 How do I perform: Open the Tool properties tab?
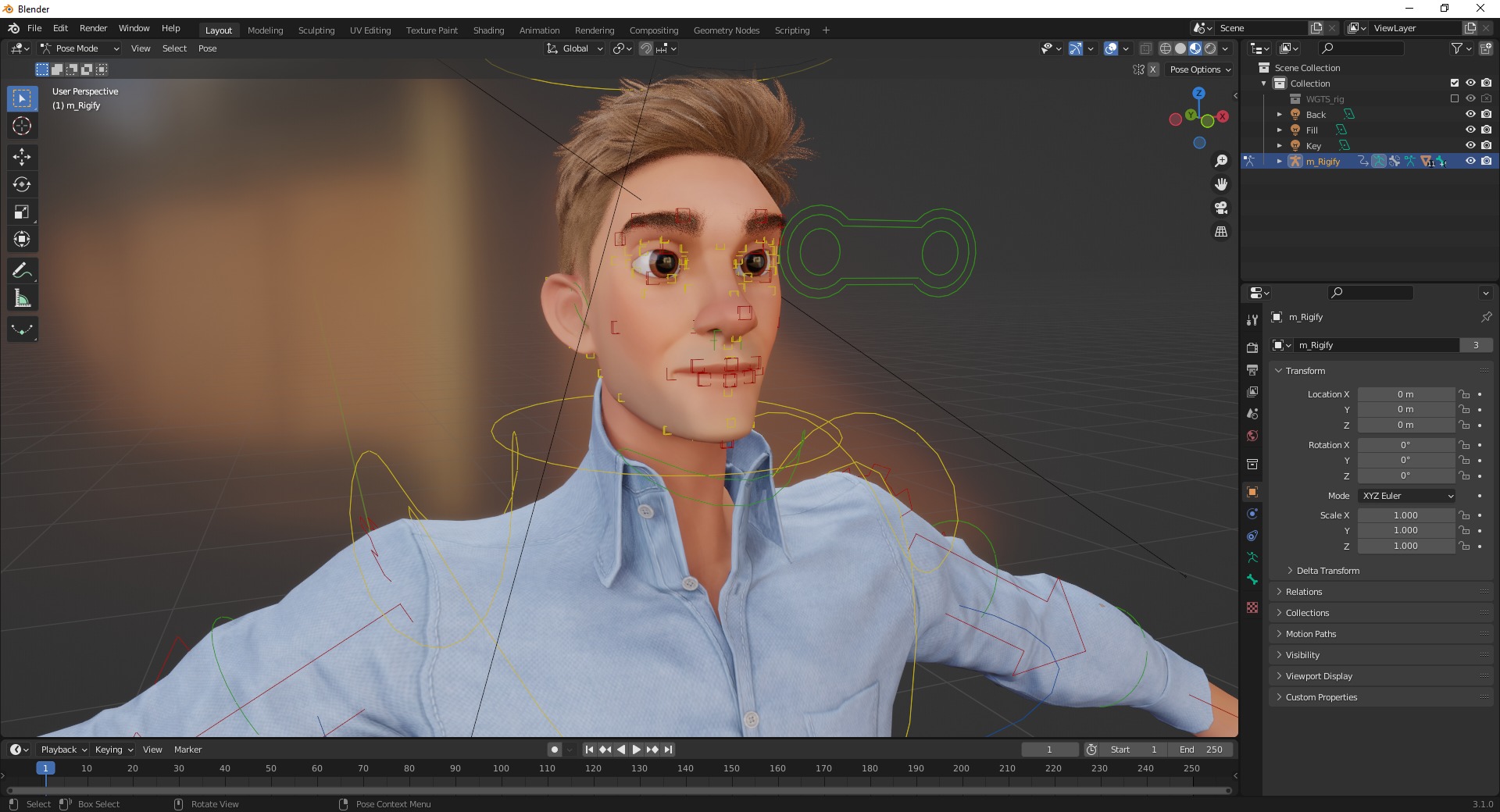(1252, 320)
